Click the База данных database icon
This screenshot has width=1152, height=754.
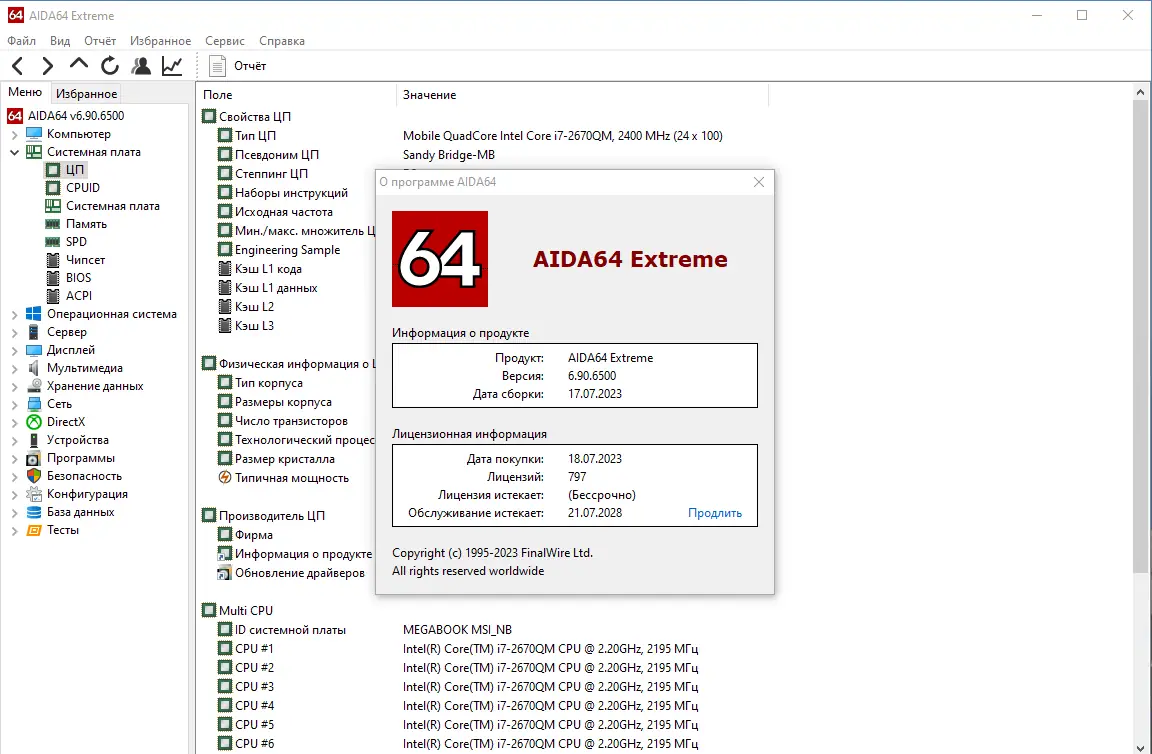(34, 512)
